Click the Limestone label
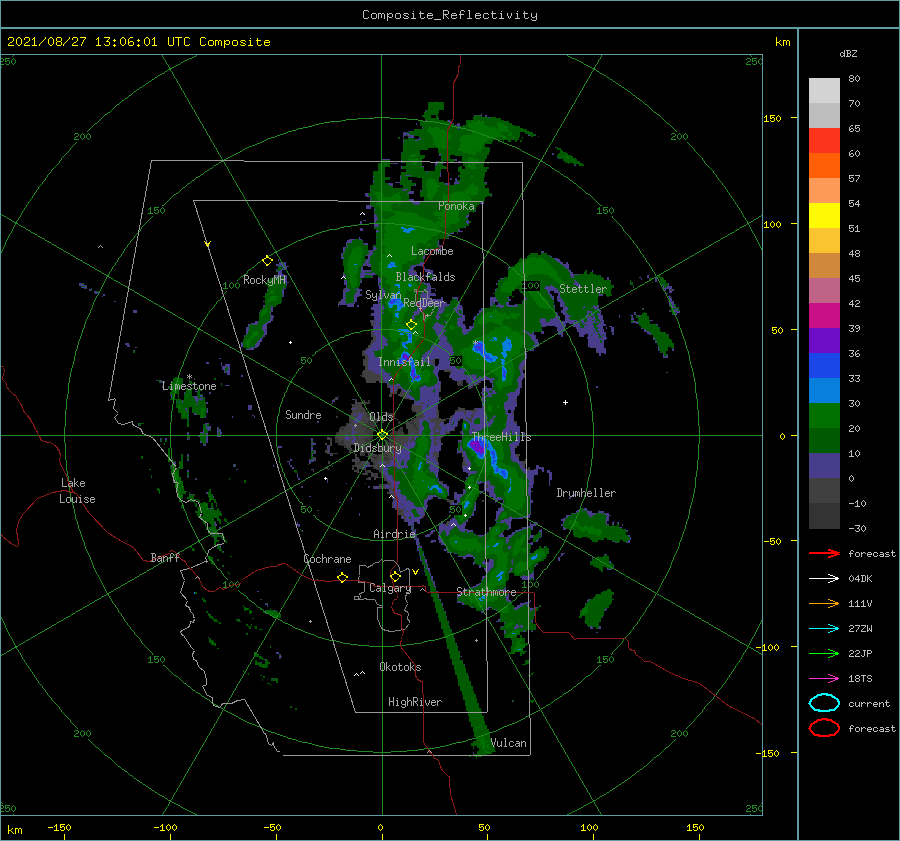This screenshot has width=900, height=841. tap(189, 386)
